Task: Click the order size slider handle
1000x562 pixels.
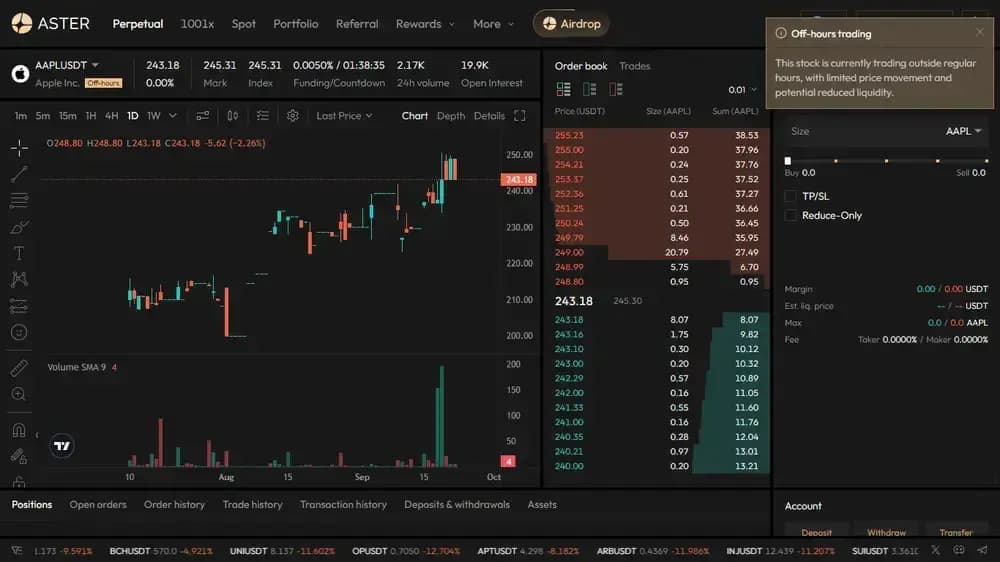Action: point(788,161)
